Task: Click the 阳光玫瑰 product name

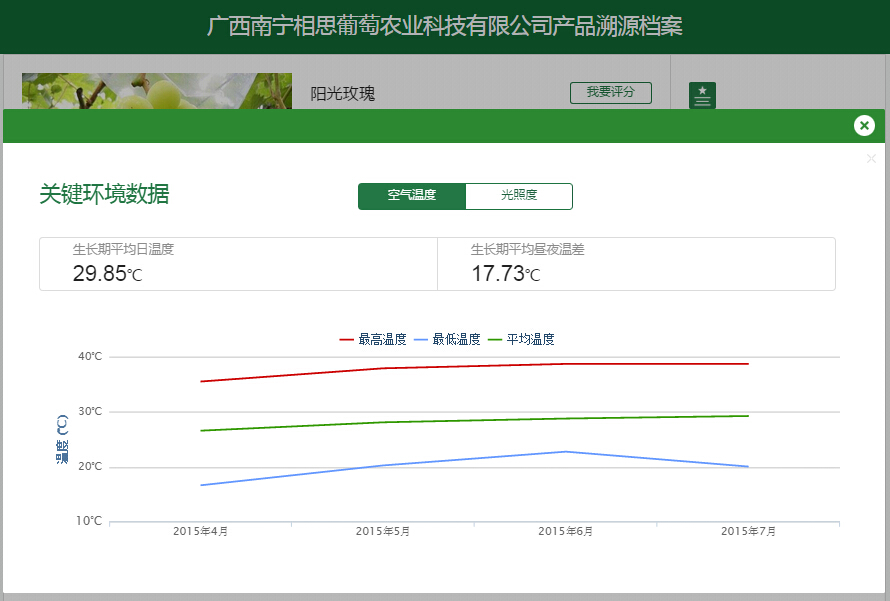Action: point(342,94)
